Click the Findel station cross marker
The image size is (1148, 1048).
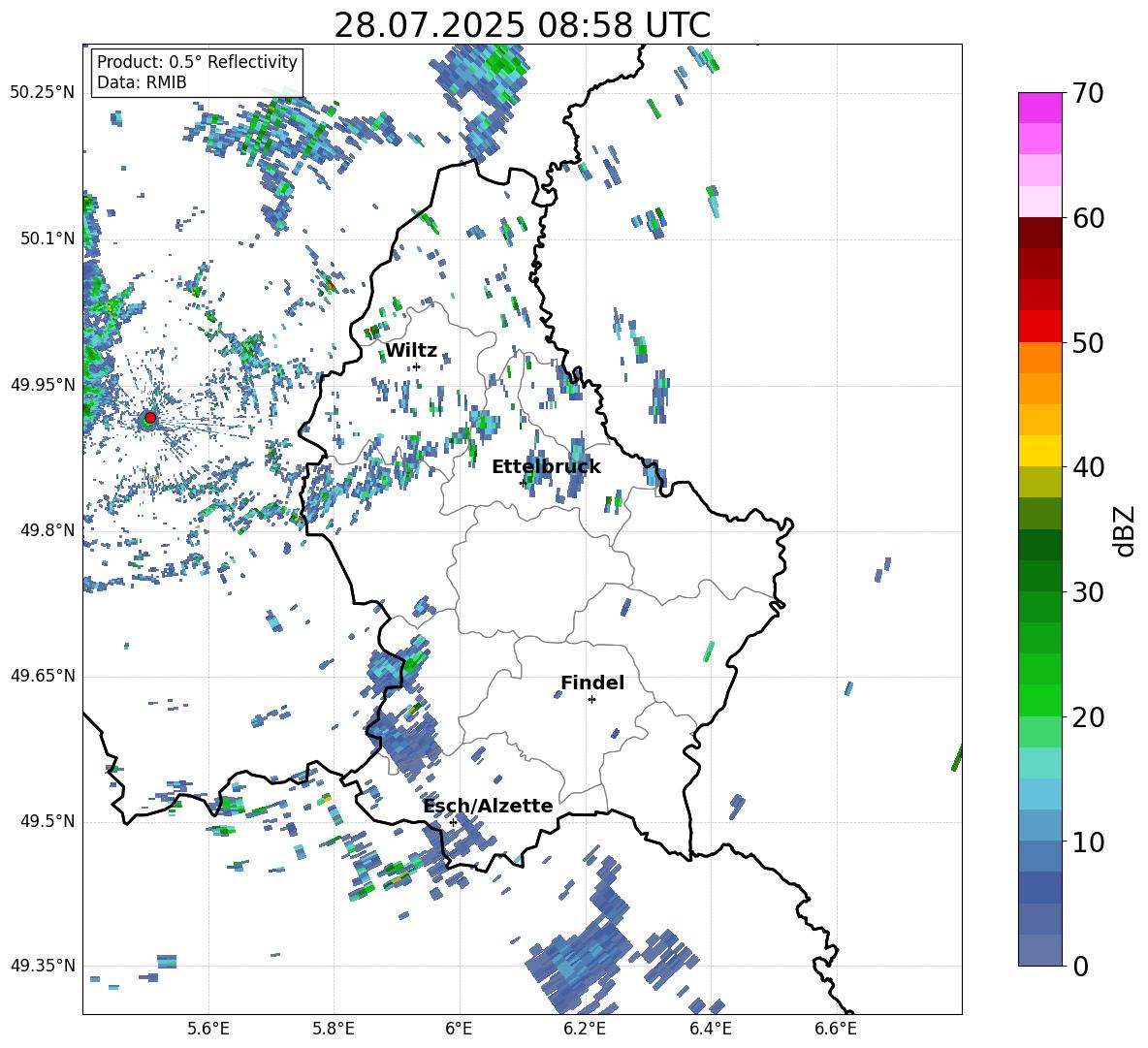click(x=591, y=700)
